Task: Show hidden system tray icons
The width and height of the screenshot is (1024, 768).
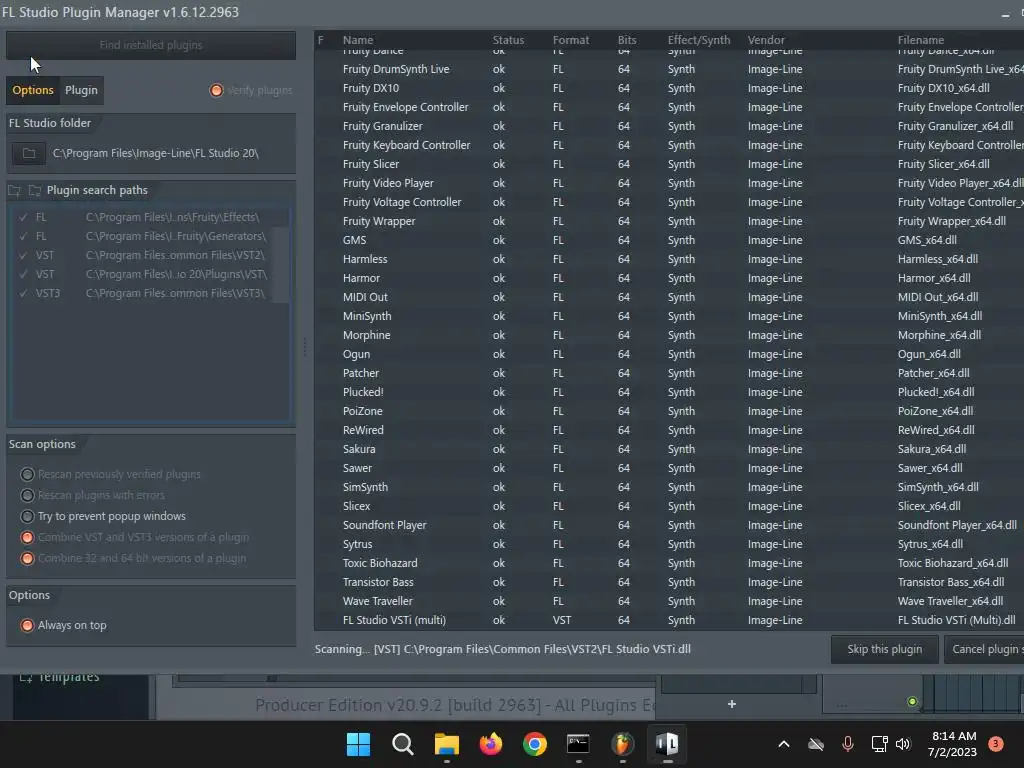Action: coord(784,744)
